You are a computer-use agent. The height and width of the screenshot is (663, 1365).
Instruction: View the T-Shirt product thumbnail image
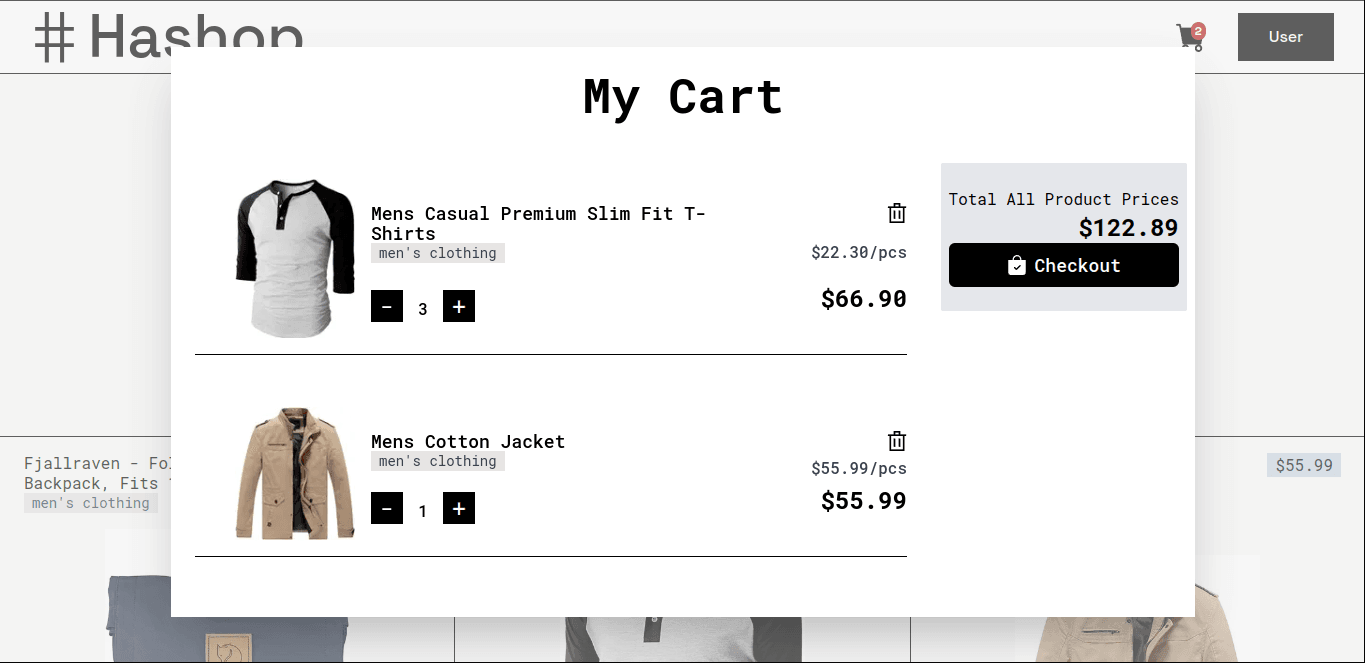[x=295, y=257]
